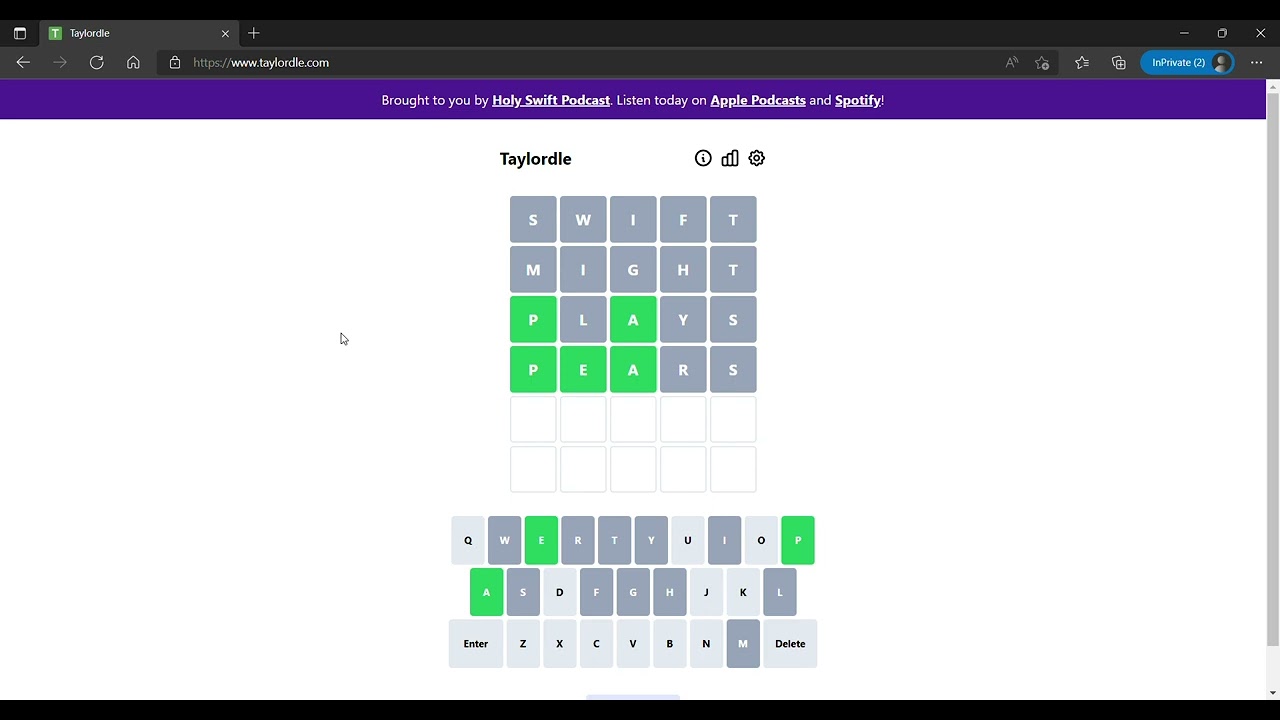Tap the O key
1280x720 pixels.
(761, 540)
